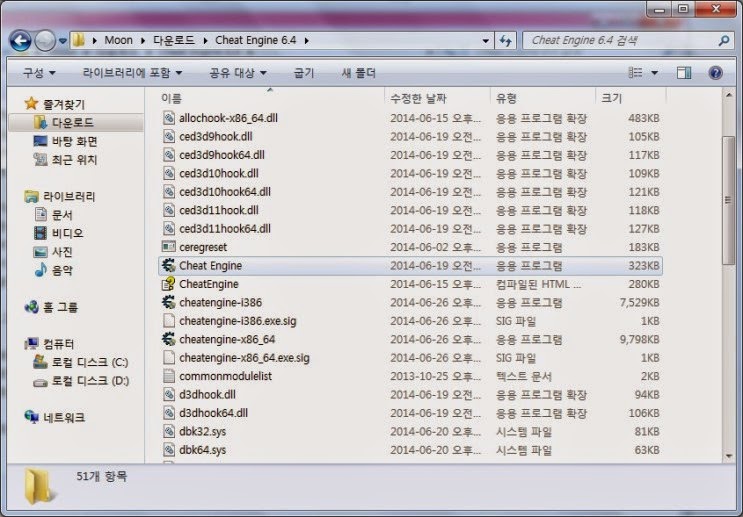Select 네트워크 in the navigation pane
This screenshot has width=743, height=517.
click(64, 417)
